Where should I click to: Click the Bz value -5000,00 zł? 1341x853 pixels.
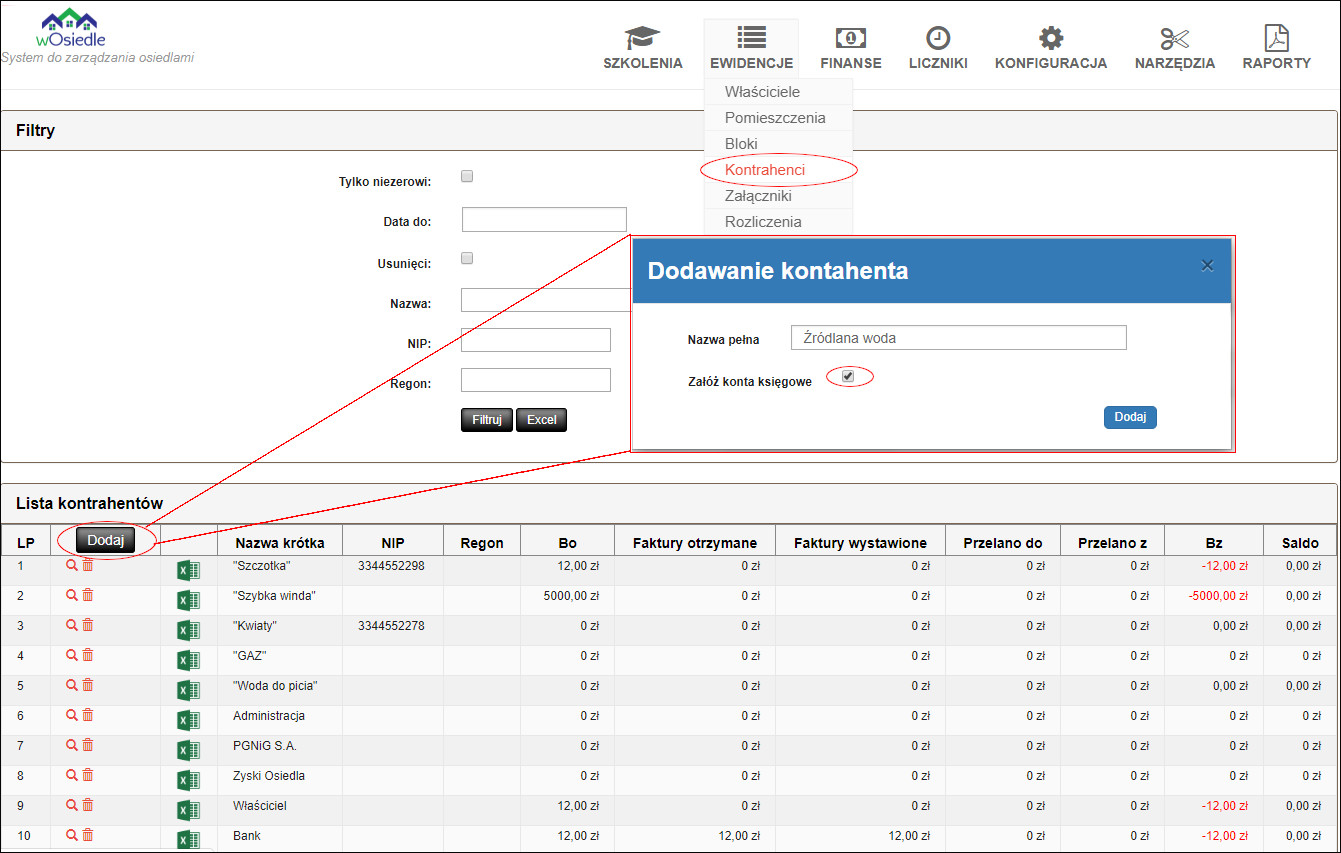tap(1219, 596)
